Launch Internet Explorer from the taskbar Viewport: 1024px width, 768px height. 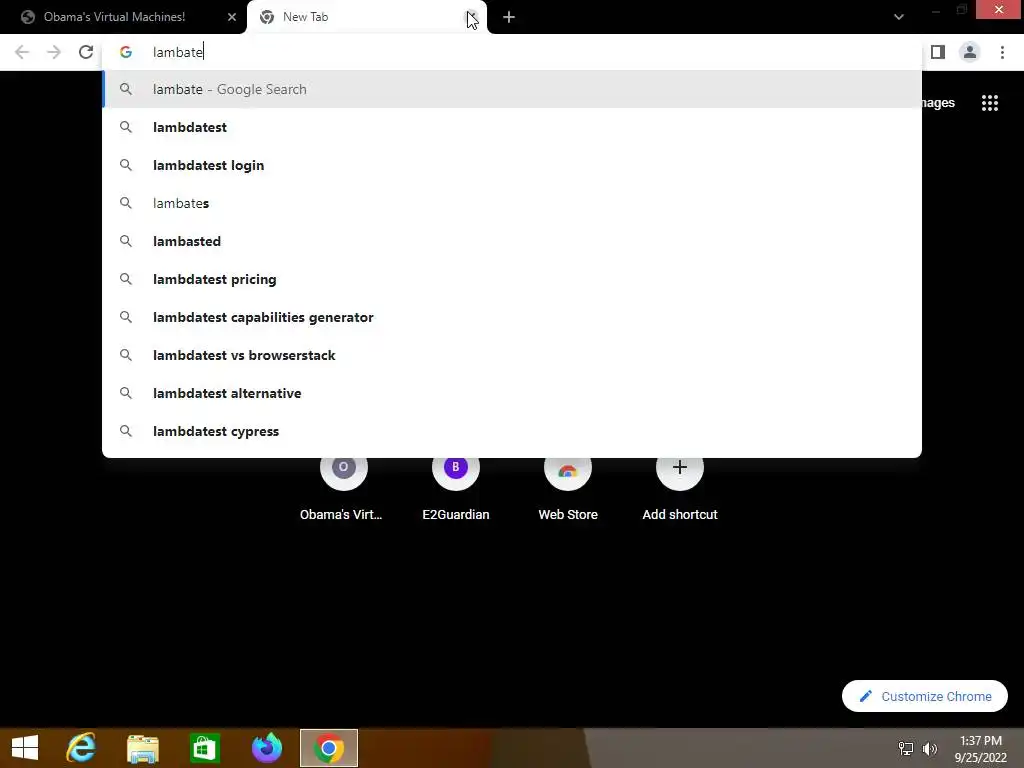(x=81, y=748)
